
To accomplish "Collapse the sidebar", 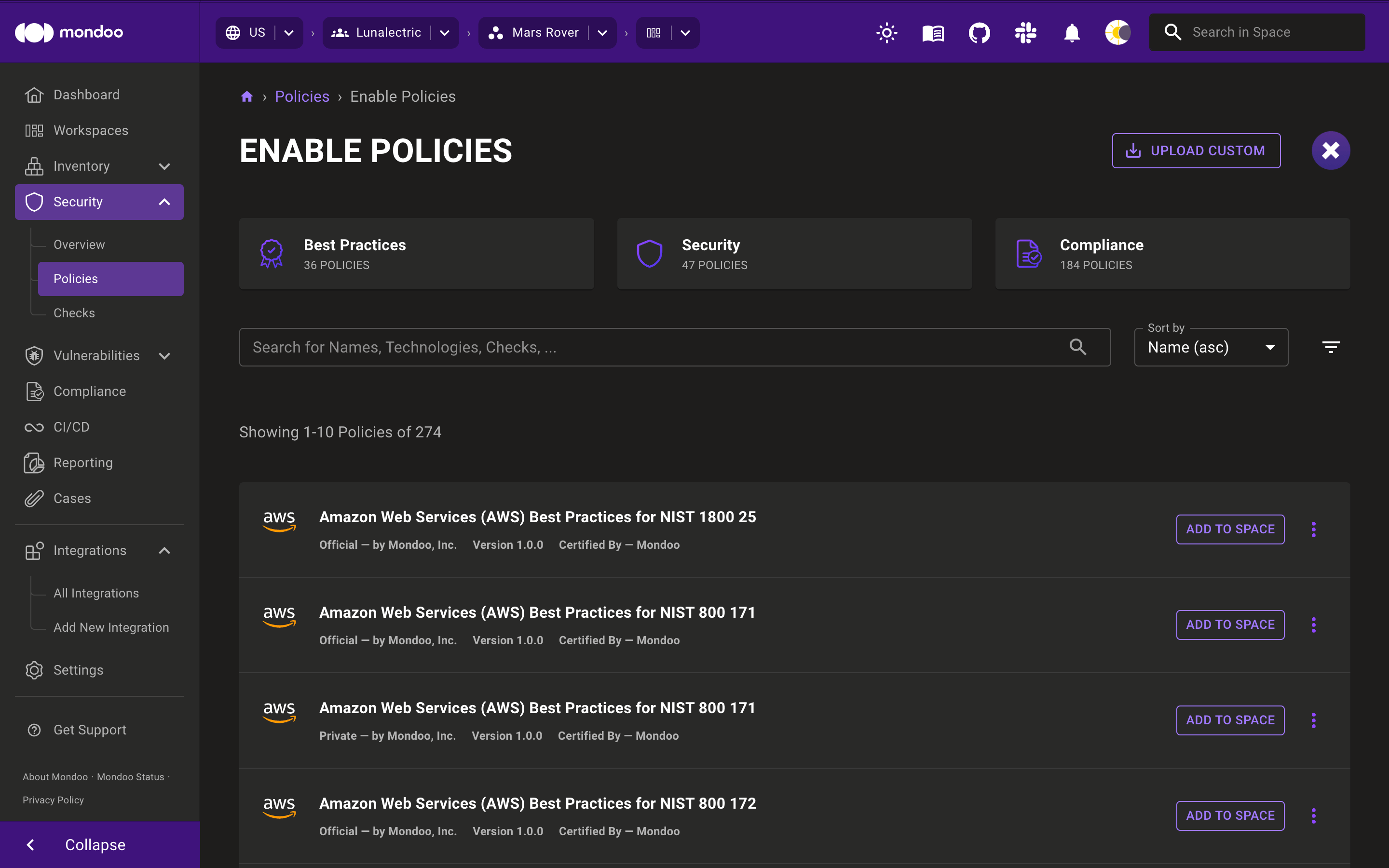I will pyautogui.click(x=100, y=844).
